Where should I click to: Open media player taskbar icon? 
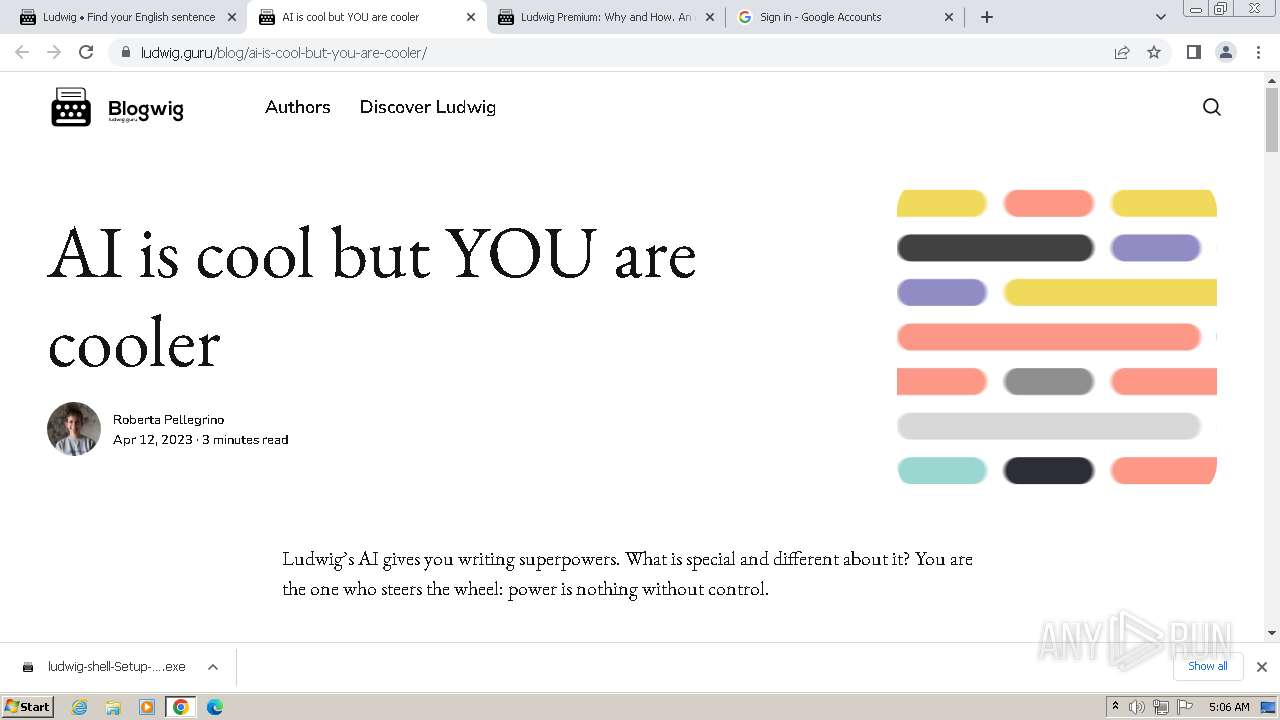[x=147, y=707]
